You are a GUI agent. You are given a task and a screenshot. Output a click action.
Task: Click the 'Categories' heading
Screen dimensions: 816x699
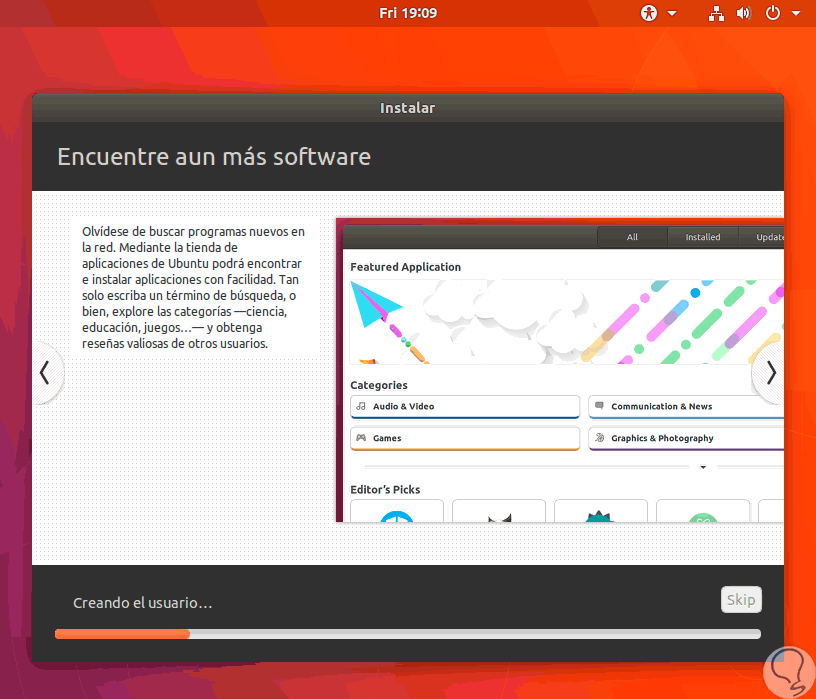click(379, 385)
